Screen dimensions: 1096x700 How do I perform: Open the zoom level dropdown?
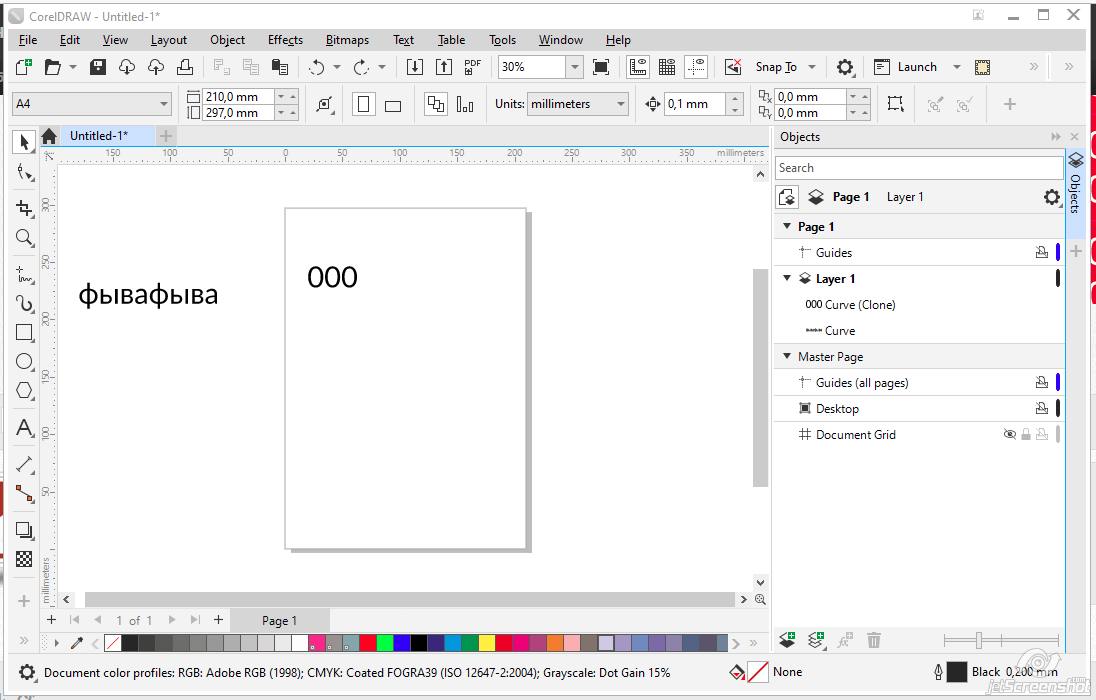[575, 67]
